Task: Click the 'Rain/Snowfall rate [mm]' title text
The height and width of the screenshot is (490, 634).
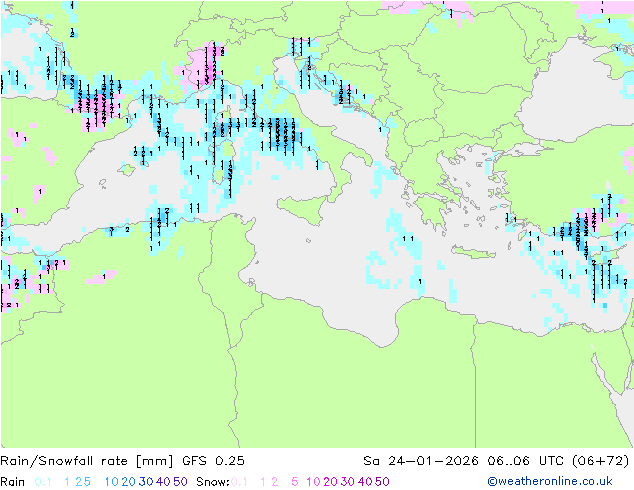Action: (x=87, y=461)
